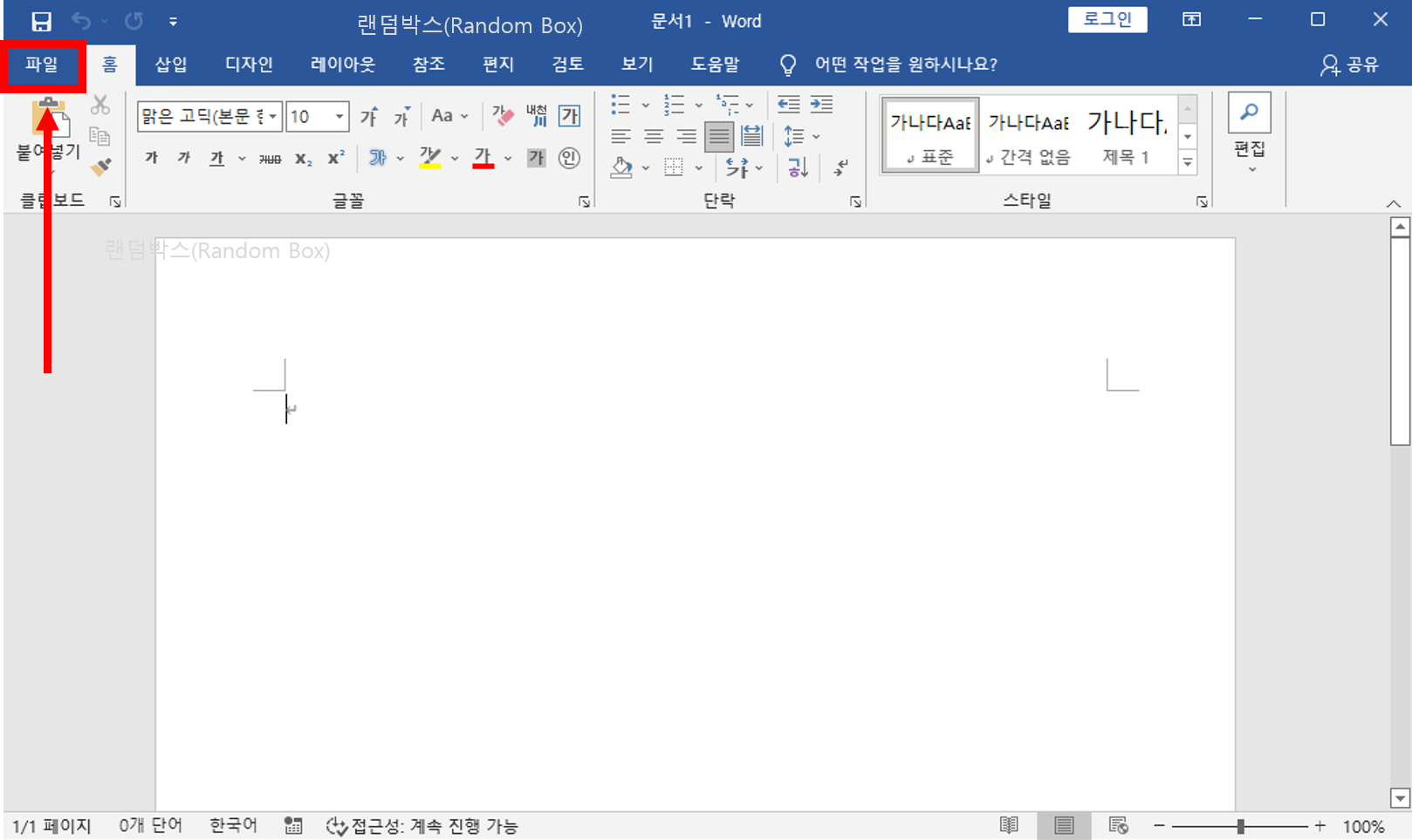Select the 간격 없음 style
This screenshot has height=840, width=1412.
pyautogui.click(x=1029, y=135)
